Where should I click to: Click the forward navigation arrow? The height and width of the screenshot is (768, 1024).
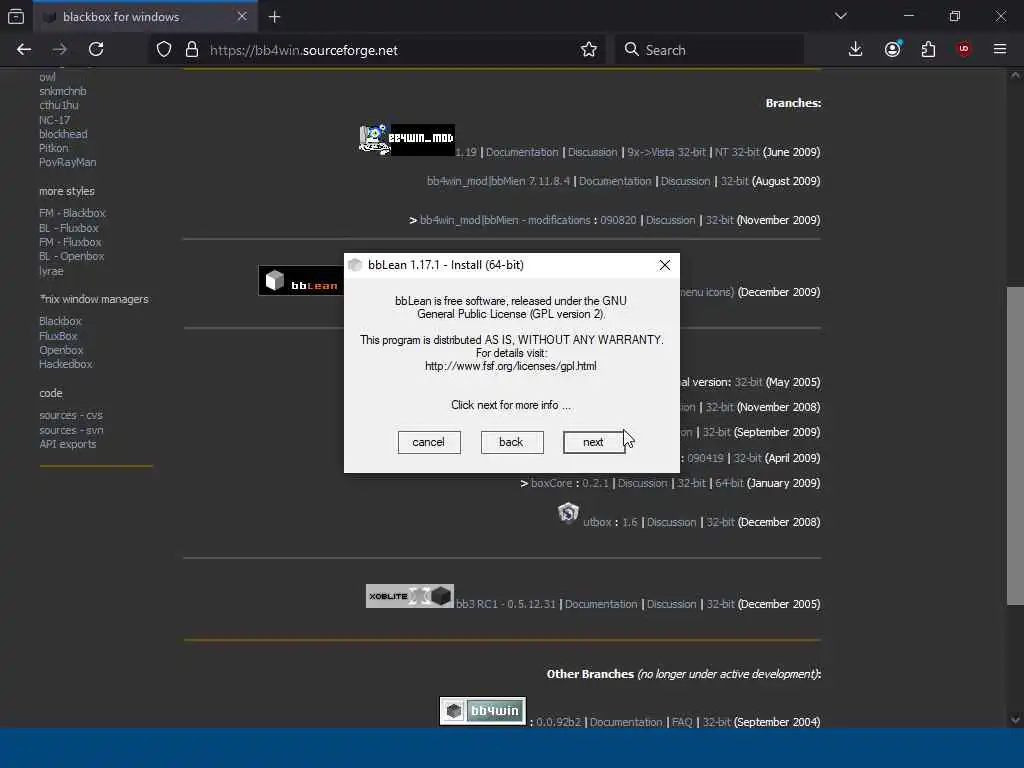click(x=60, y=50)
